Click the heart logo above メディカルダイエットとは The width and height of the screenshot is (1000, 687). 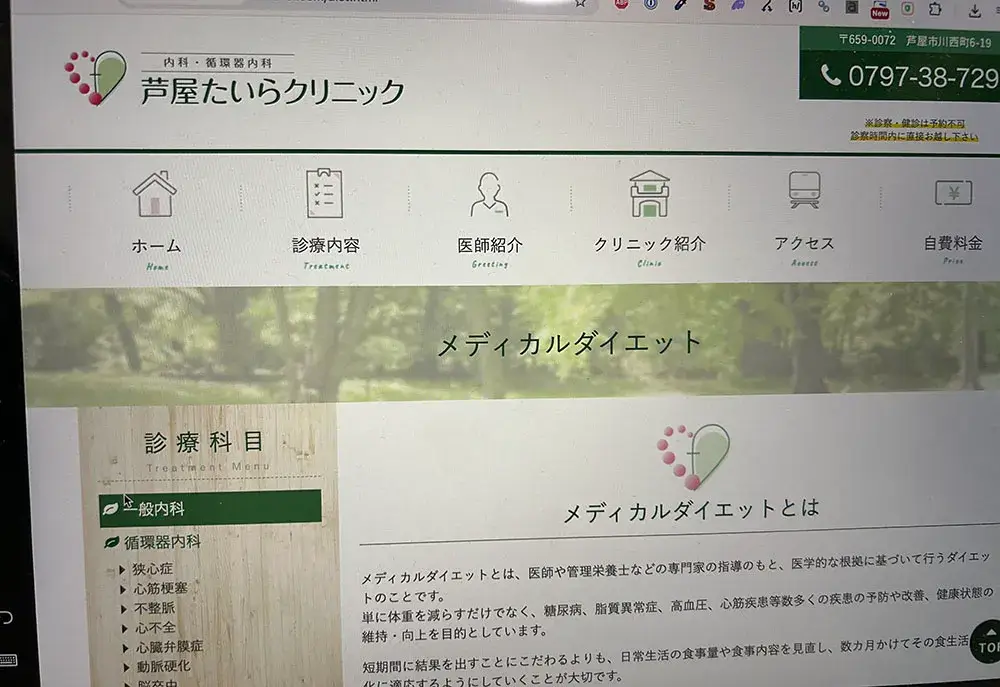point(693,457)
